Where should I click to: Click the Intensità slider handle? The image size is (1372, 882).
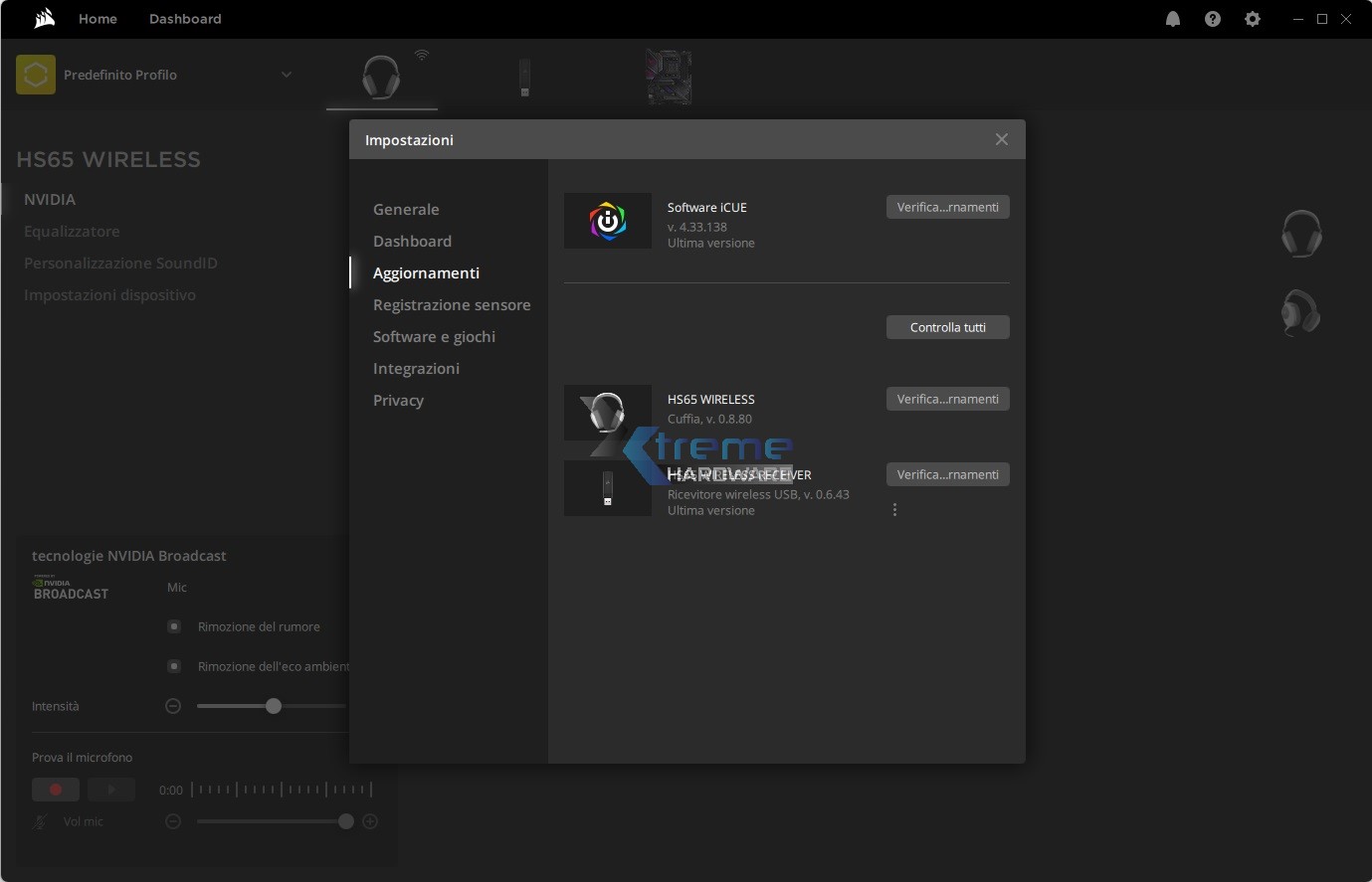tap(274, 706)
